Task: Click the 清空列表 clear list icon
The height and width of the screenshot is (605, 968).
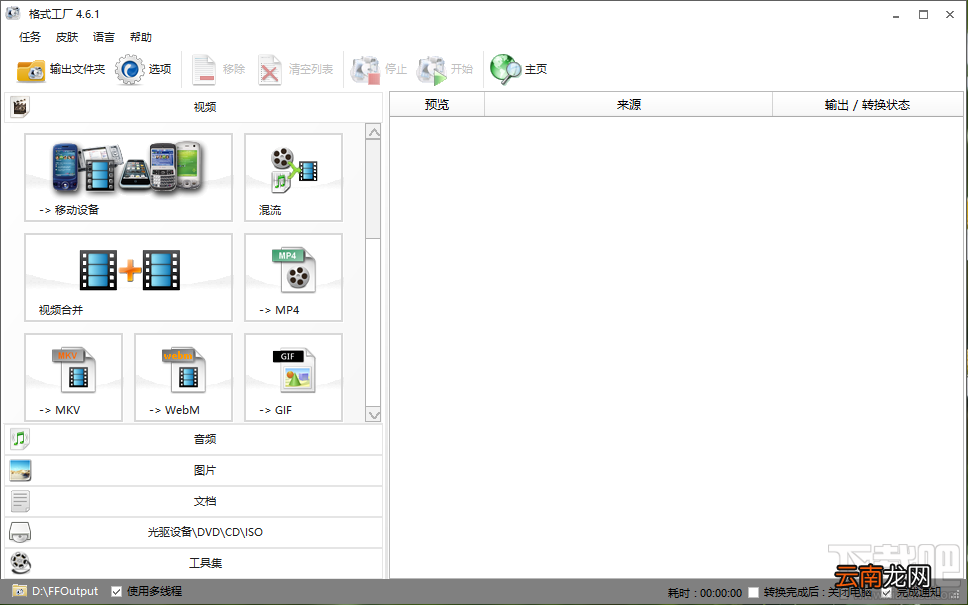Action: (270, 69)
